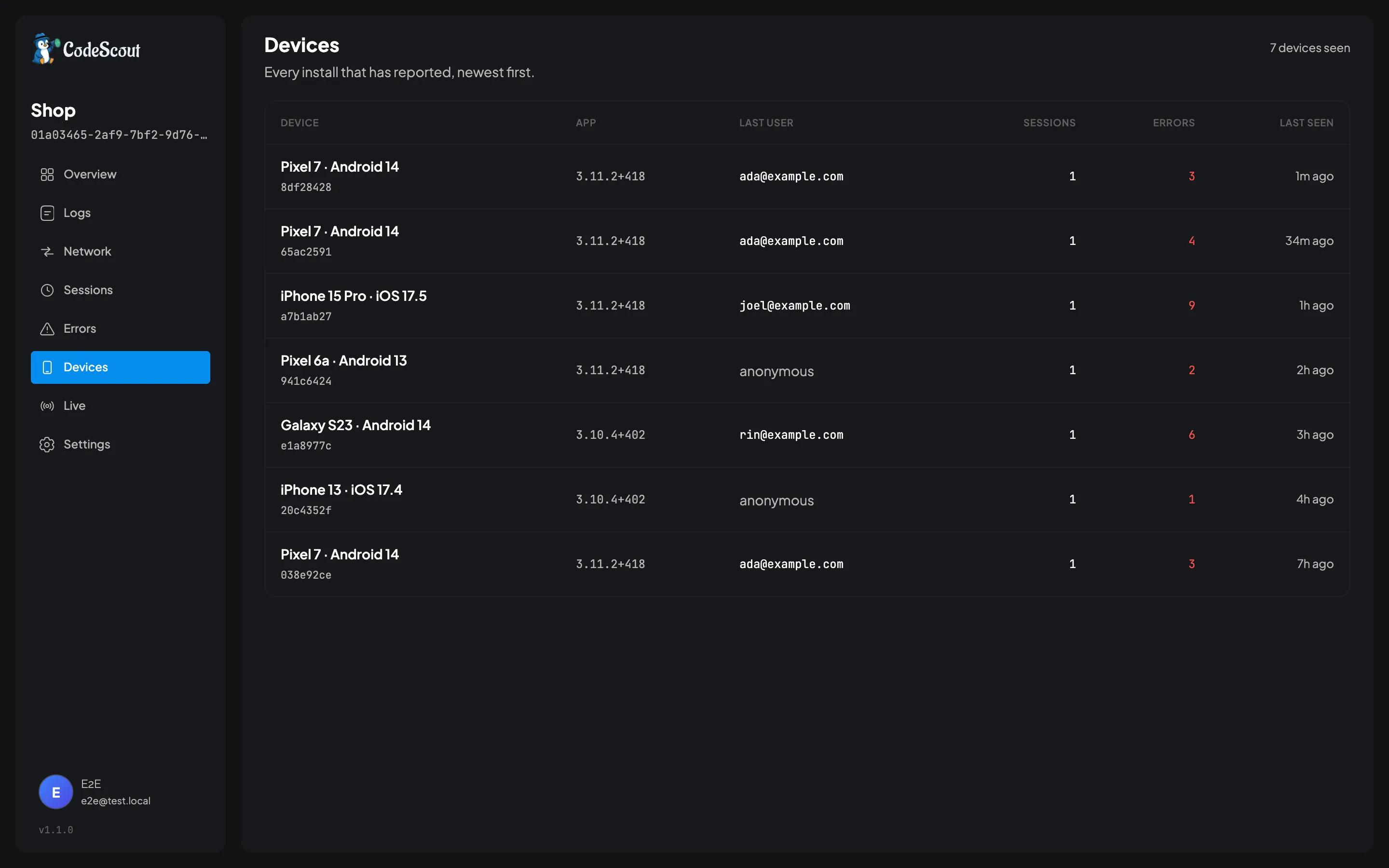Click the Overview grid icon

47,175
